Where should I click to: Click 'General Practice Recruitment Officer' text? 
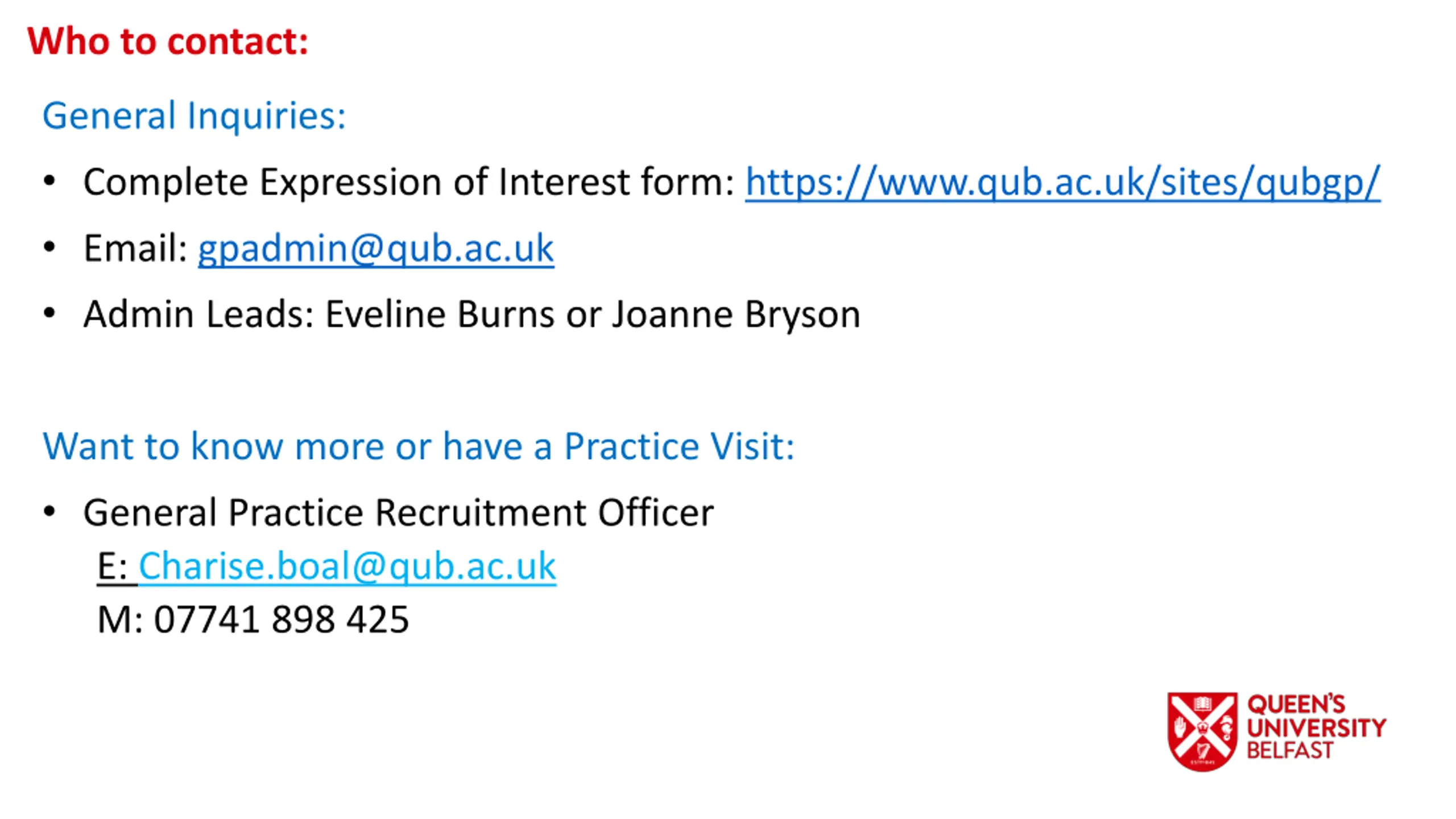coord(398,512)
